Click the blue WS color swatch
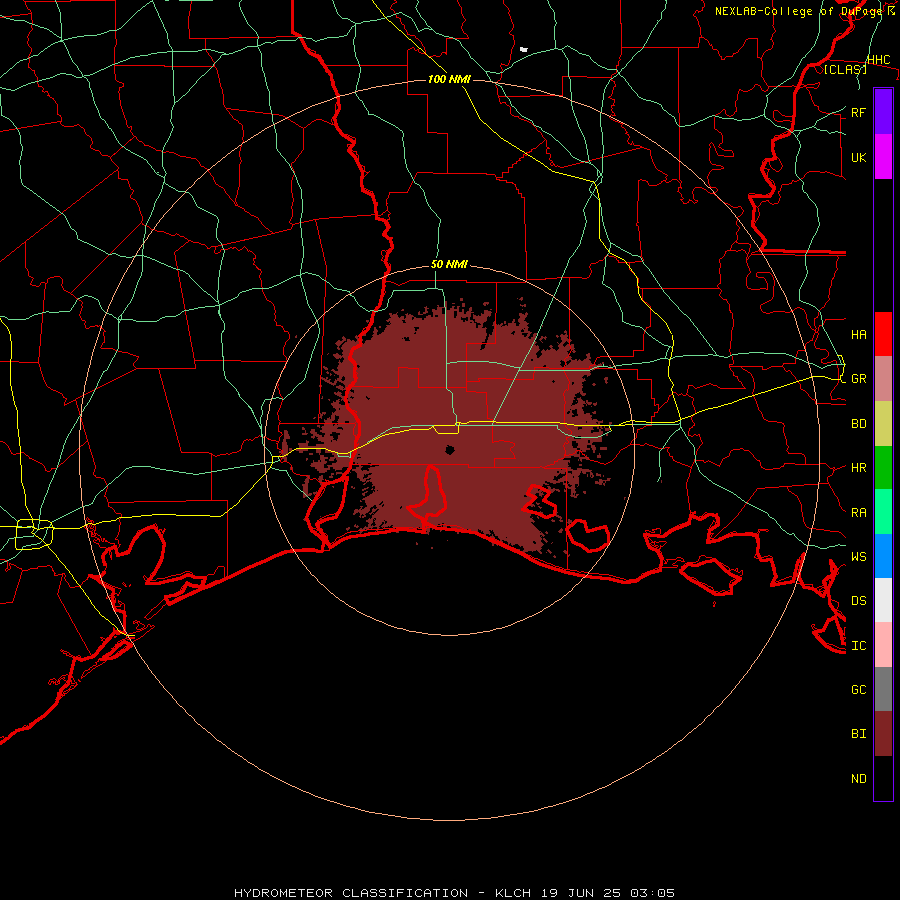900x900 pixels. pyautogui.click(x=883, y=556)
